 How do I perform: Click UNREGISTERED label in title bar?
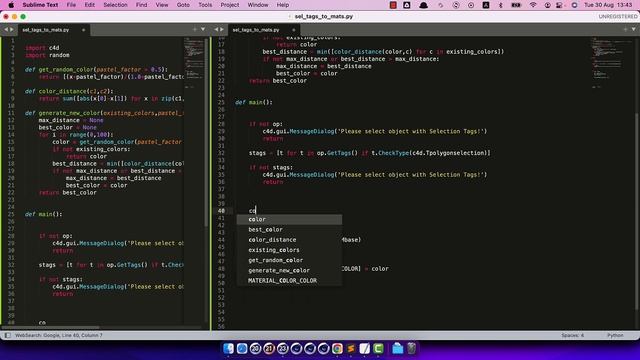tap(618, 17)
